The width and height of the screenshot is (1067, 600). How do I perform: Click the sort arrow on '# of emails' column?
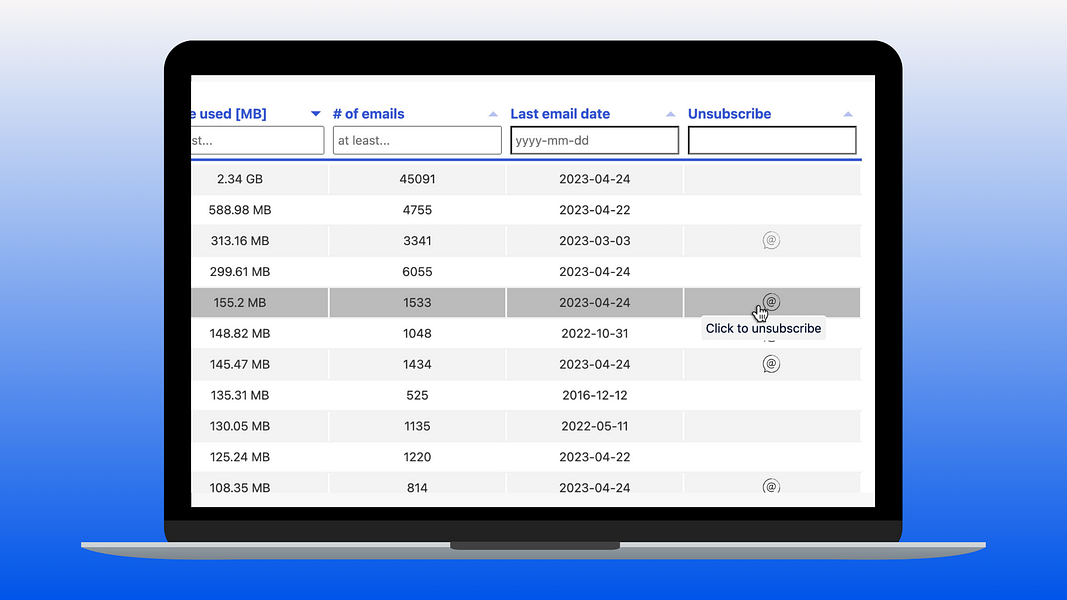point(492,114)
